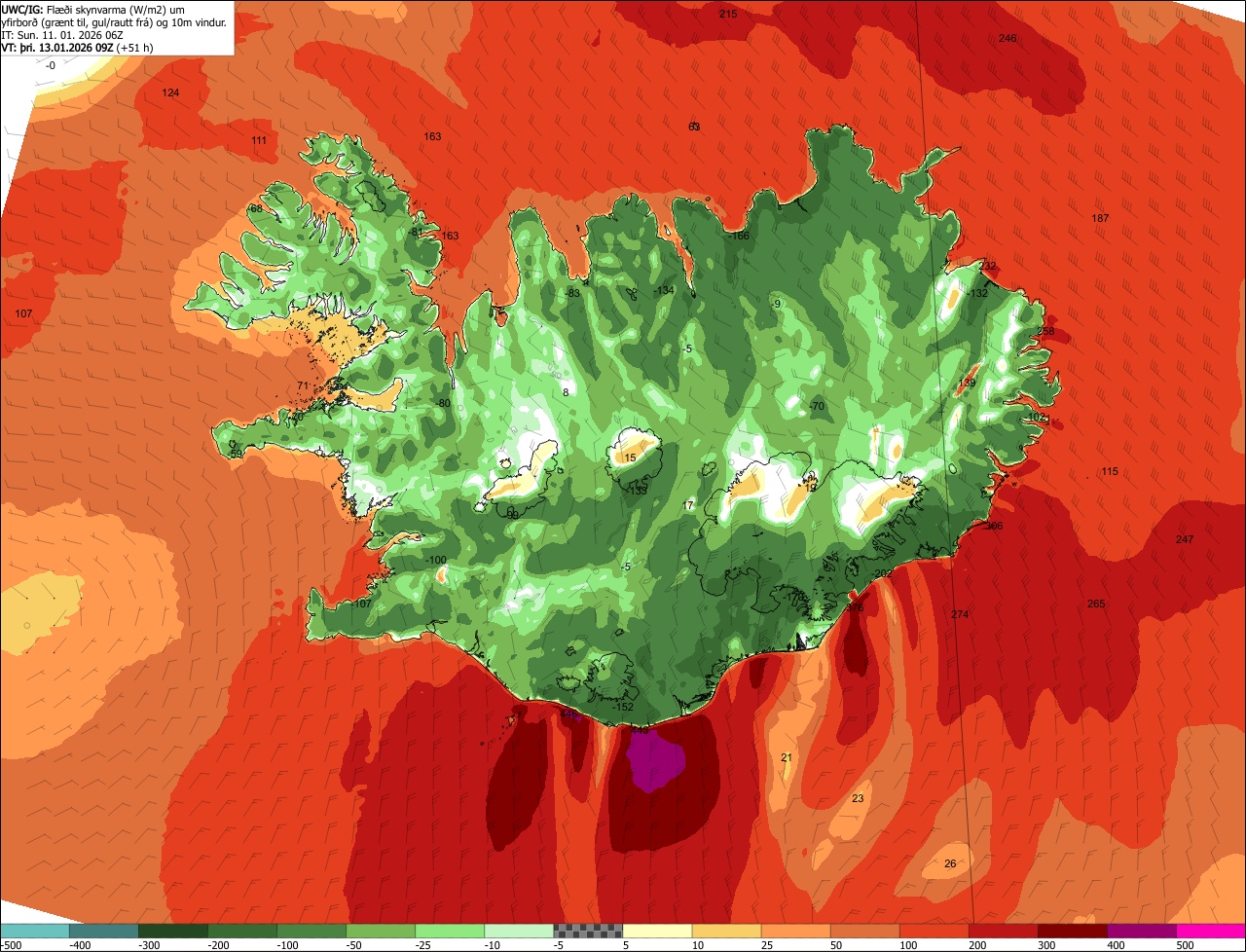Click the legend label 100

907,944
